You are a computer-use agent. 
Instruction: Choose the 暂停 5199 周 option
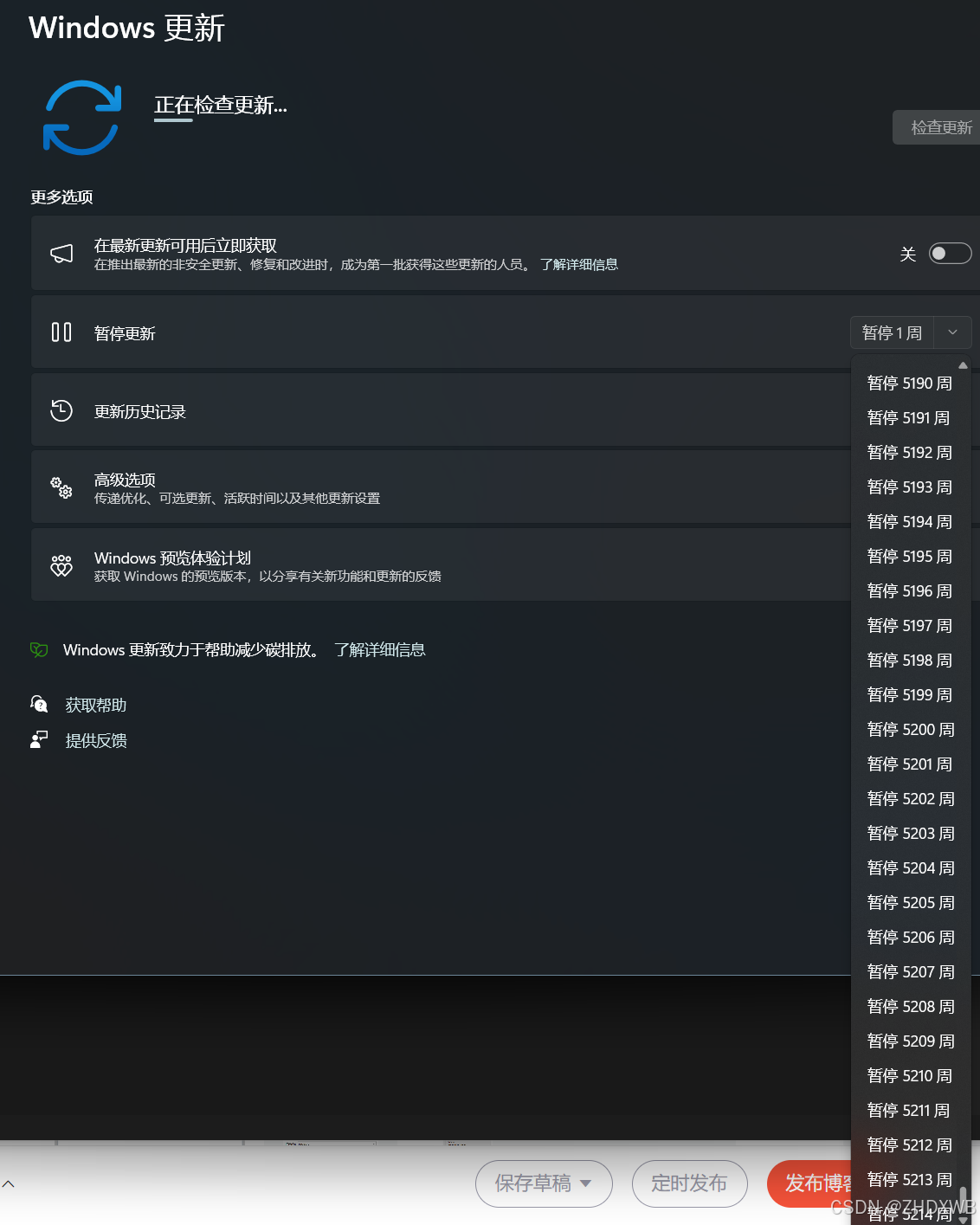pos(910,694)
